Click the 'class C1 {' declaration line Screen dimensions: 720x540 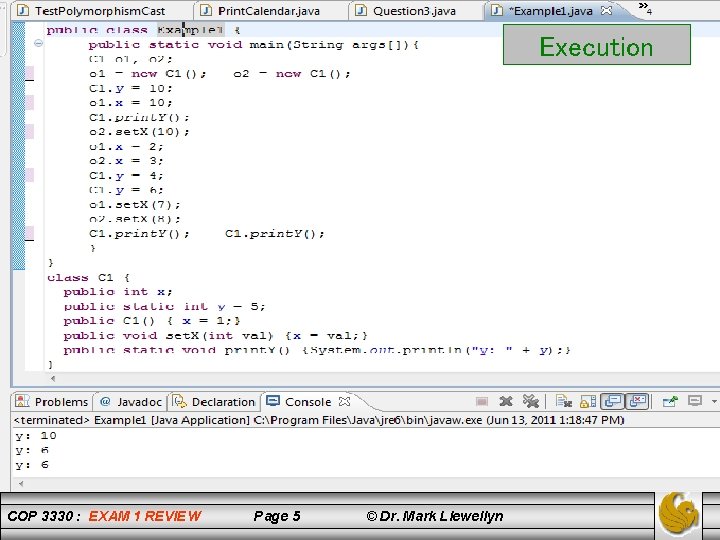coord(89,277)
